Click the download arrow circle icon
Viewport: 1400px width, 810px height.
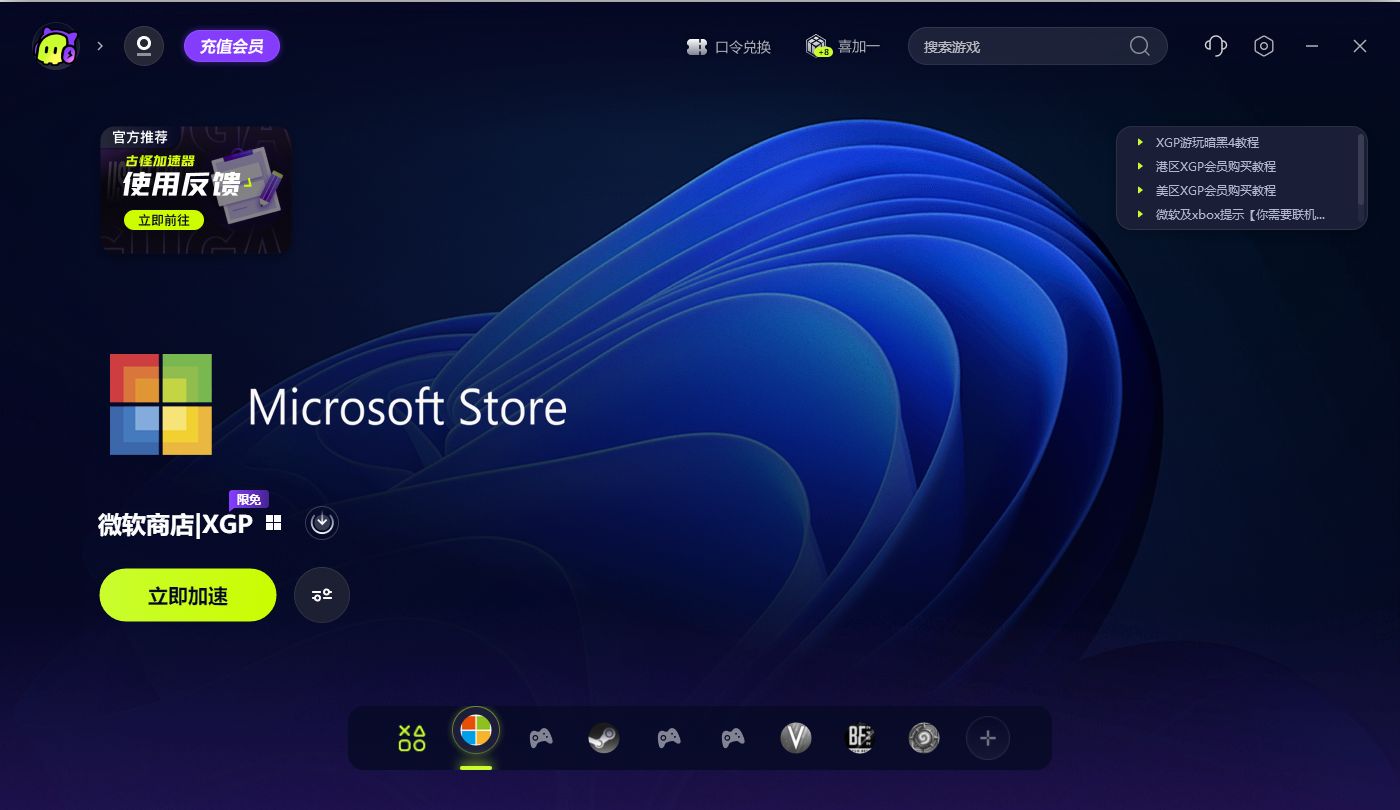click(x=322, y=523)
